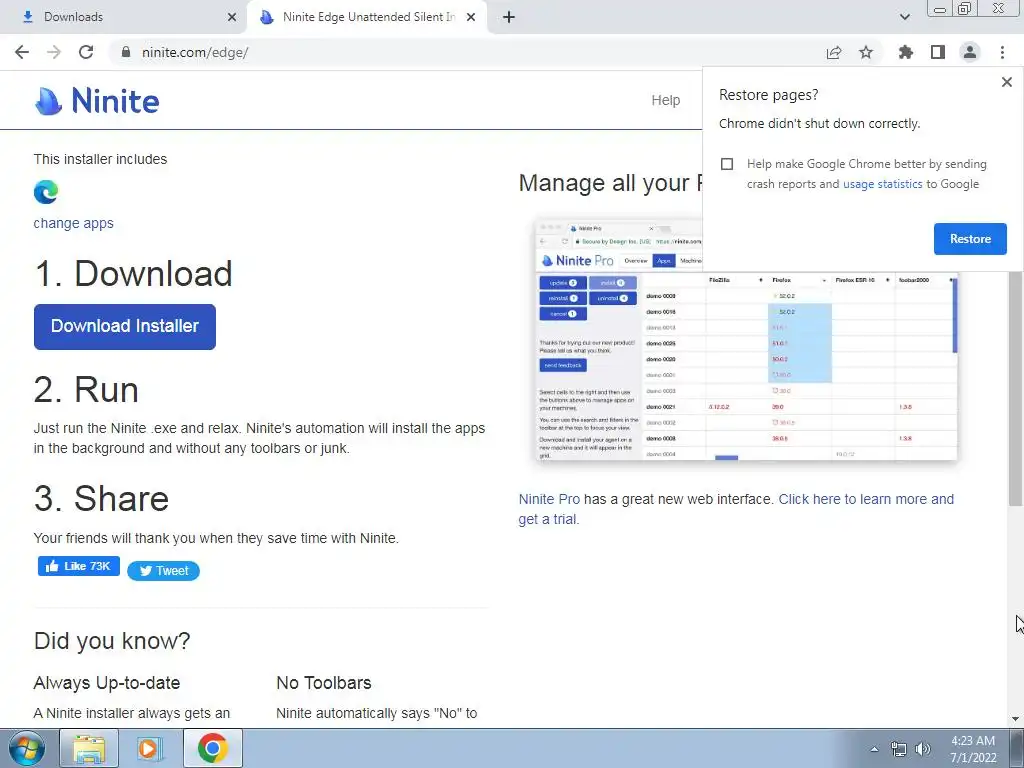The image size is (1024, 768).
Task: Open a new tab with plus button
Action: click(x=509, y=17)
